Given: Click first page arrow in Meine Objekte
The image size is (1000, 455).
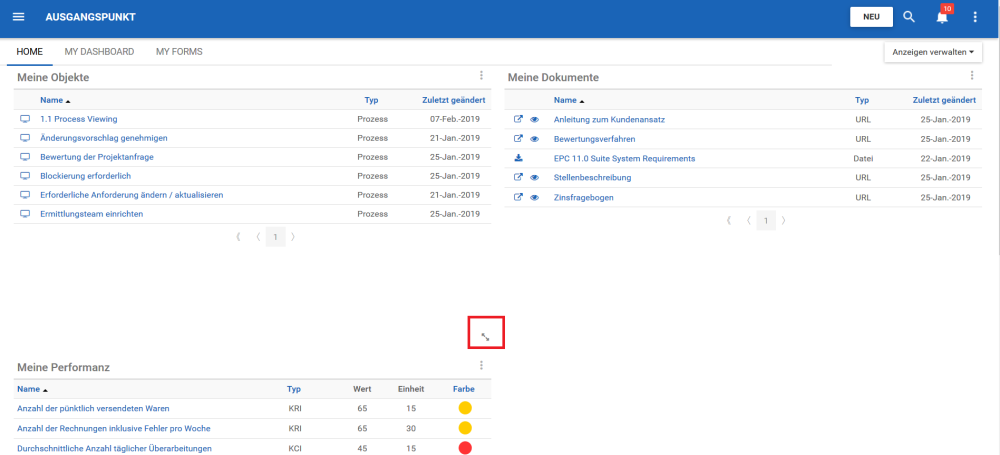Looking at the screenshot, I should [x=238, y=237].
